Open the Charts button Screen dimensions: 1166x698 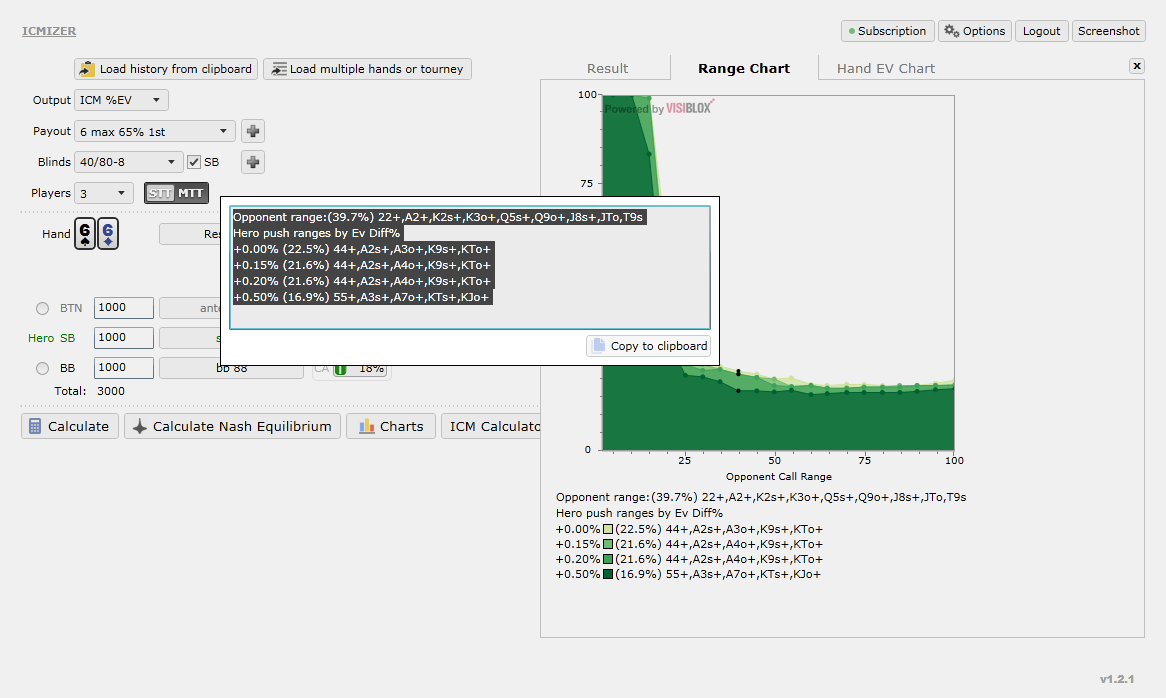pyautogui.click(x=390, y=427)
